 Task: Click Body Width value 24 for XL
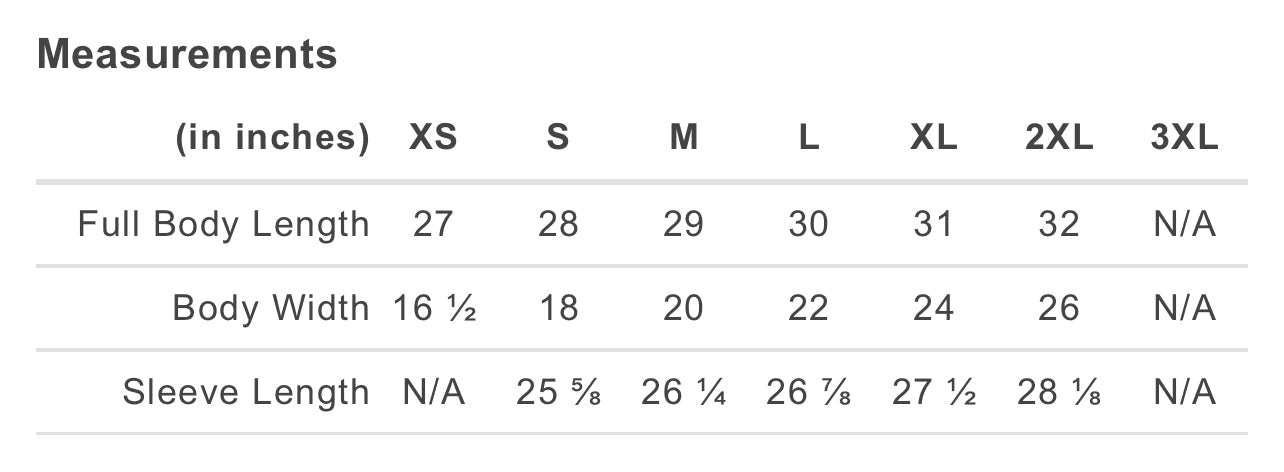click(x=934, y=308)
